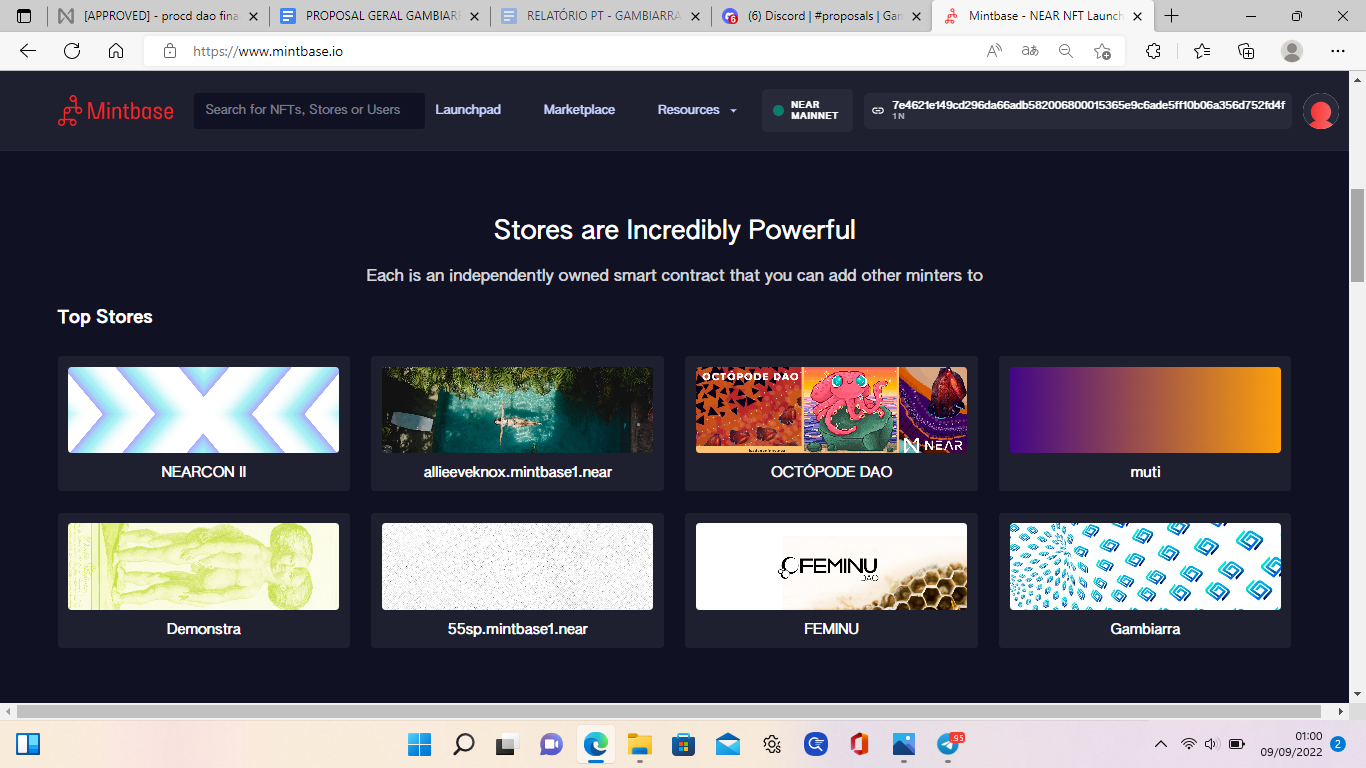Close the Discord browser tab
The width and height of the screenshot is (1366, 768).
[916, 16]
